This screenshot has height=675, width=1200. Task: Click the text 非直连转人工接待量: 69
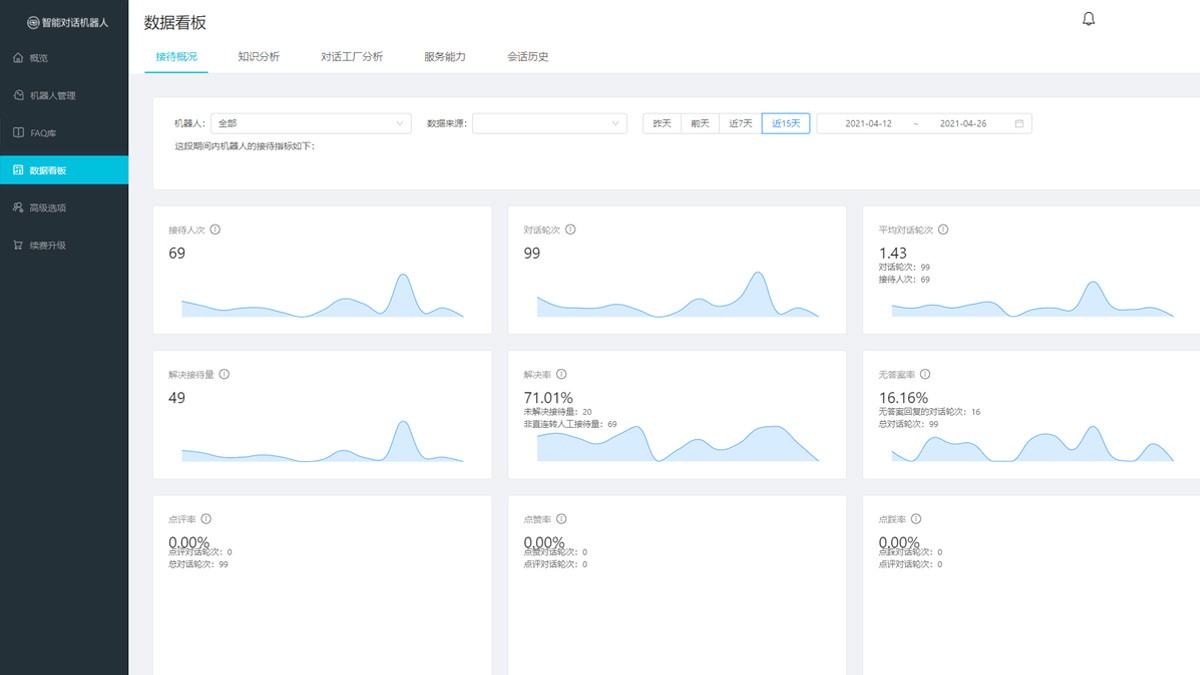pyautogui.click(x=570, y=424)
